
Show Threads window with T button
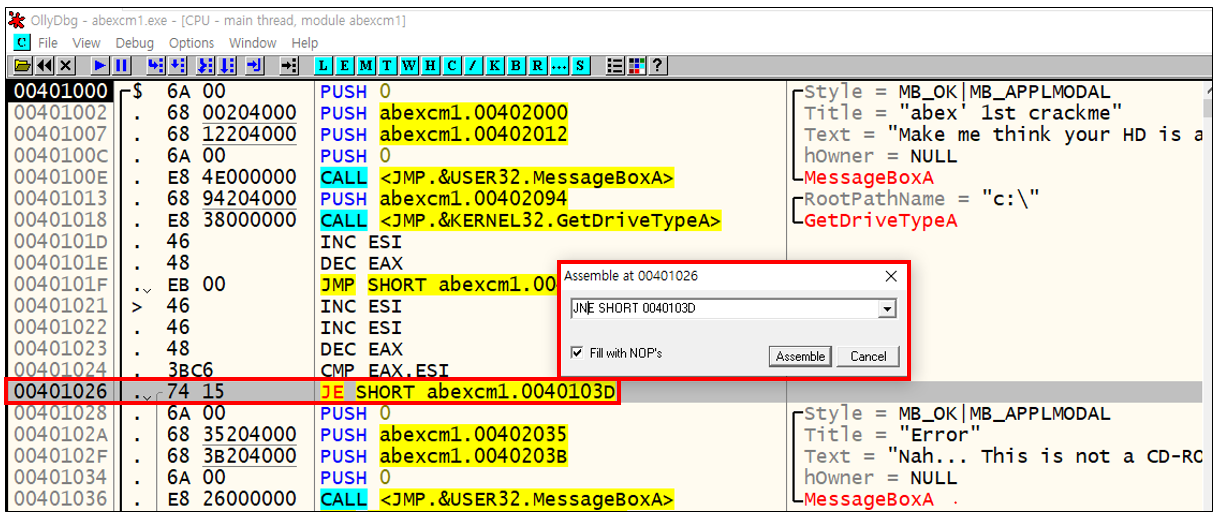[x=387, y=66]
